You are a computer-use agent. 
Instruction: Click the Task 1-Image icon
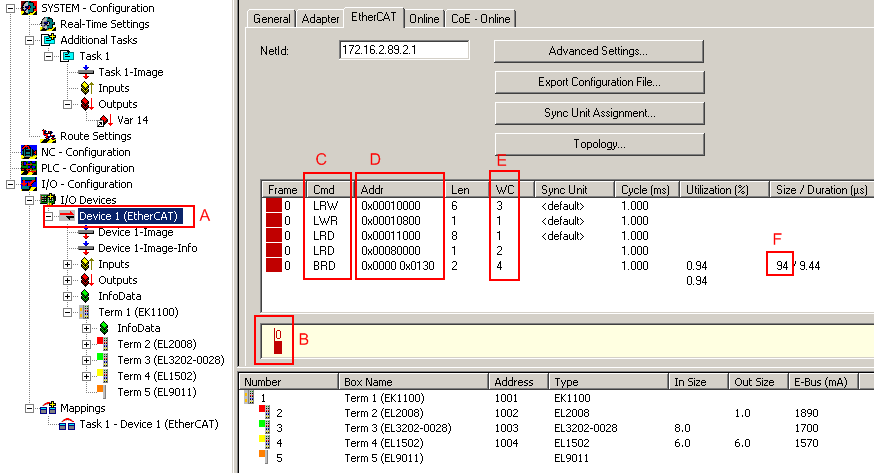pyautogui.click(x=86, y=72)
